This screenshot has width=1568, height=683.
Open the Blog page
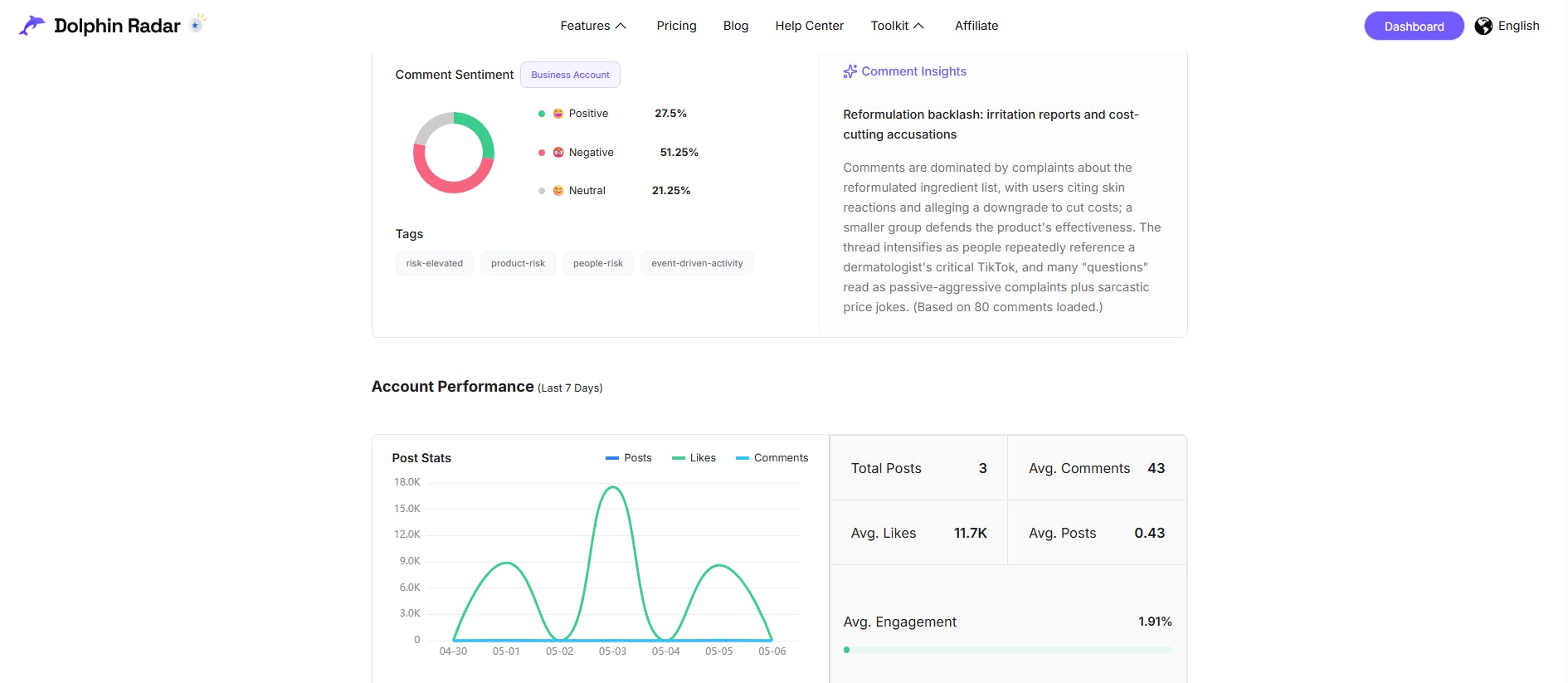click(736, 26)
